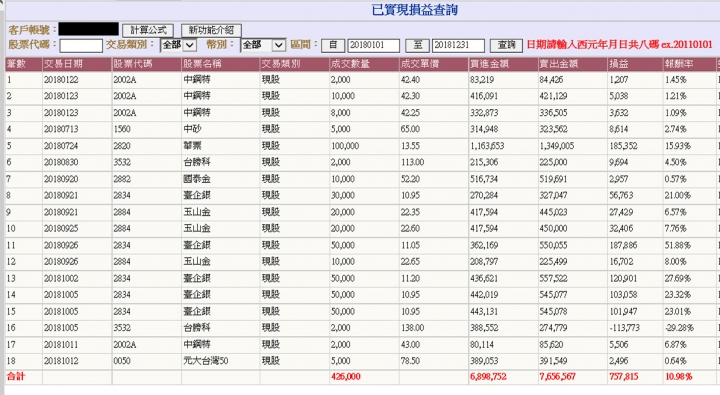Click stock name 中砂
The height and width of the screenshot is (395, 720).
point(192,130)
